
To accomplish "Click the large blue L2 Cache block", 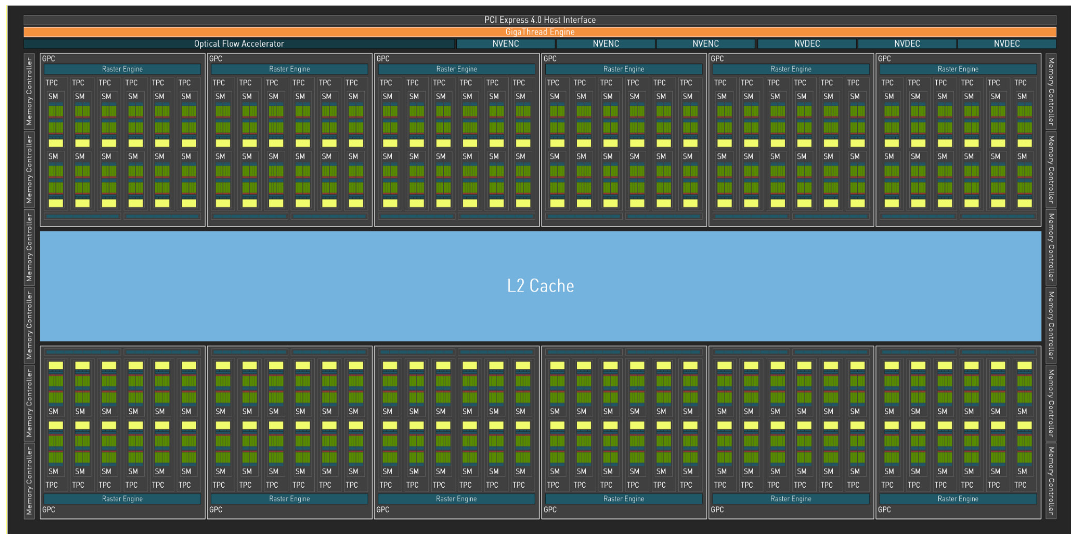I will [539, 286].
